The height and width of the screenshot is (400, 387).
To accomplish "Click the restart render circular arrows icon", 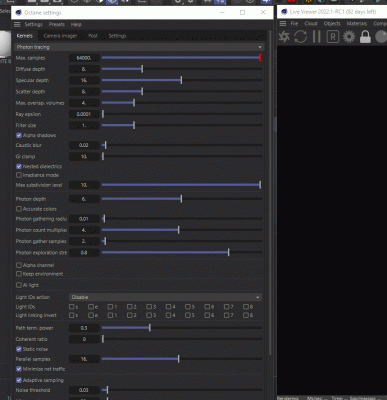I will pos(300,37).
